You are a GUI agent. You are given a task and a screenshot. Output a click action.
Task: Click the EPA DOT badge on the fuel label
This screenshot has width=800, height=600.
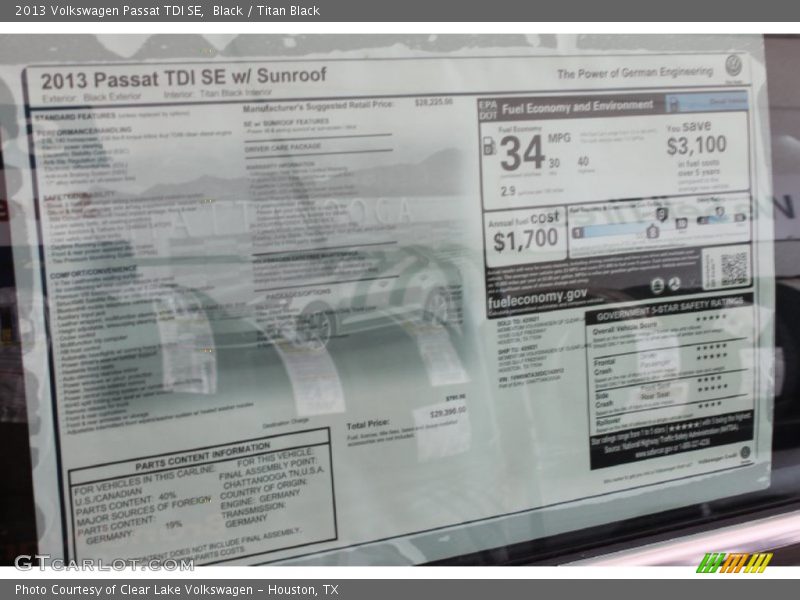(x=487, y=110)
